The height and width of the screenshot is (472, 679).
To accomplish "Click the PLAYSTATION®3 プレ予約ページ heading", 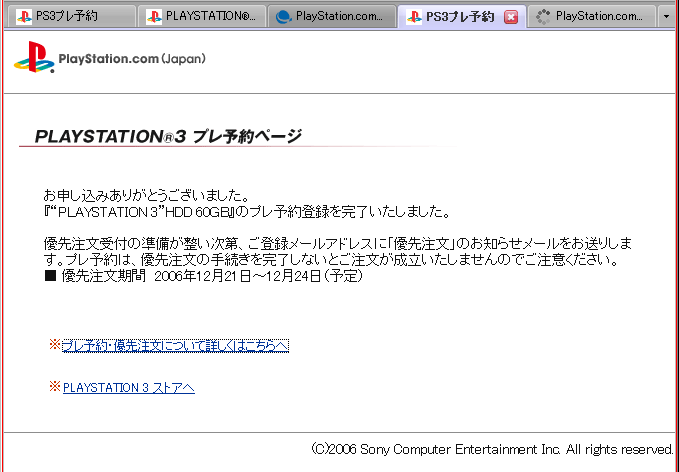I will tap(168, 136).
